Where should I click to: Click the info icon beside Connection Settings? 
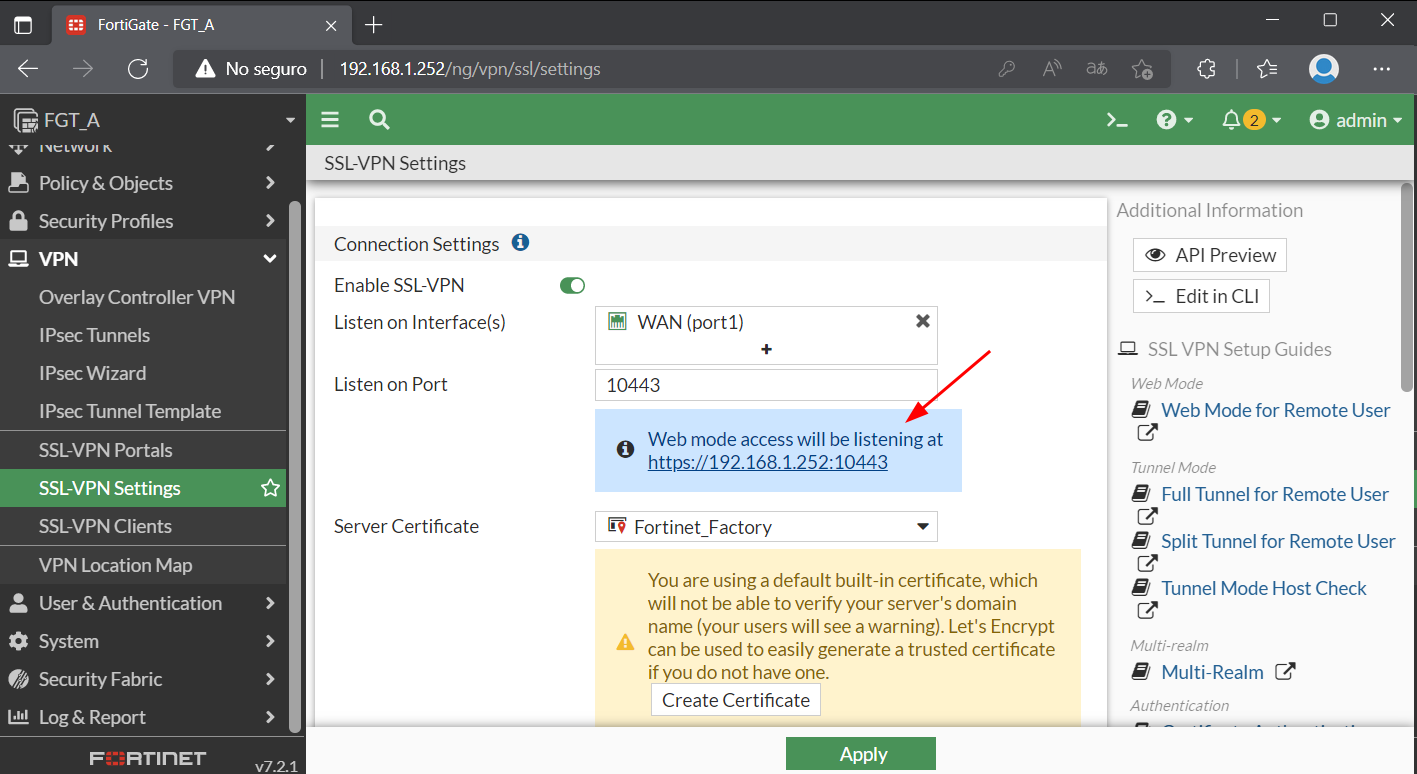[520, 242]
